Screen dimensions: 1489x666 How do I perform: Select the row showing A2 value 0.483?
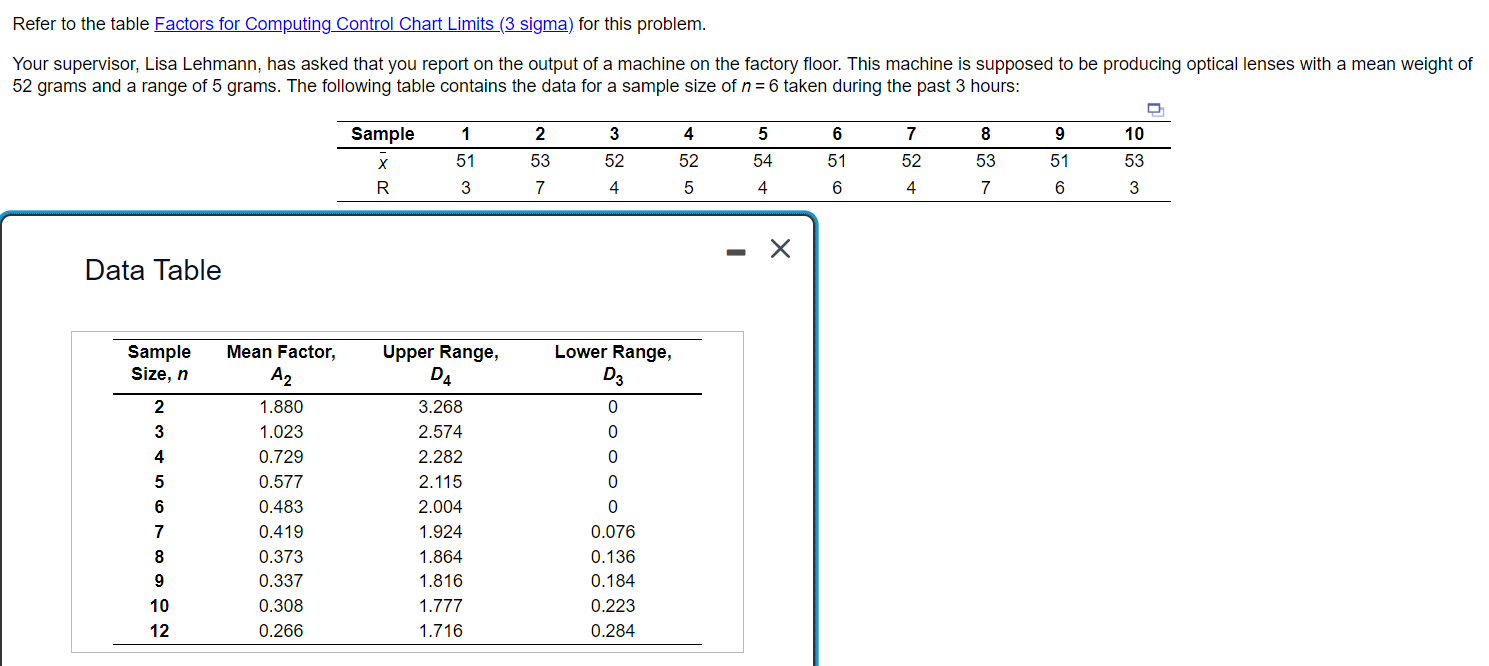(x=281, y=506)
